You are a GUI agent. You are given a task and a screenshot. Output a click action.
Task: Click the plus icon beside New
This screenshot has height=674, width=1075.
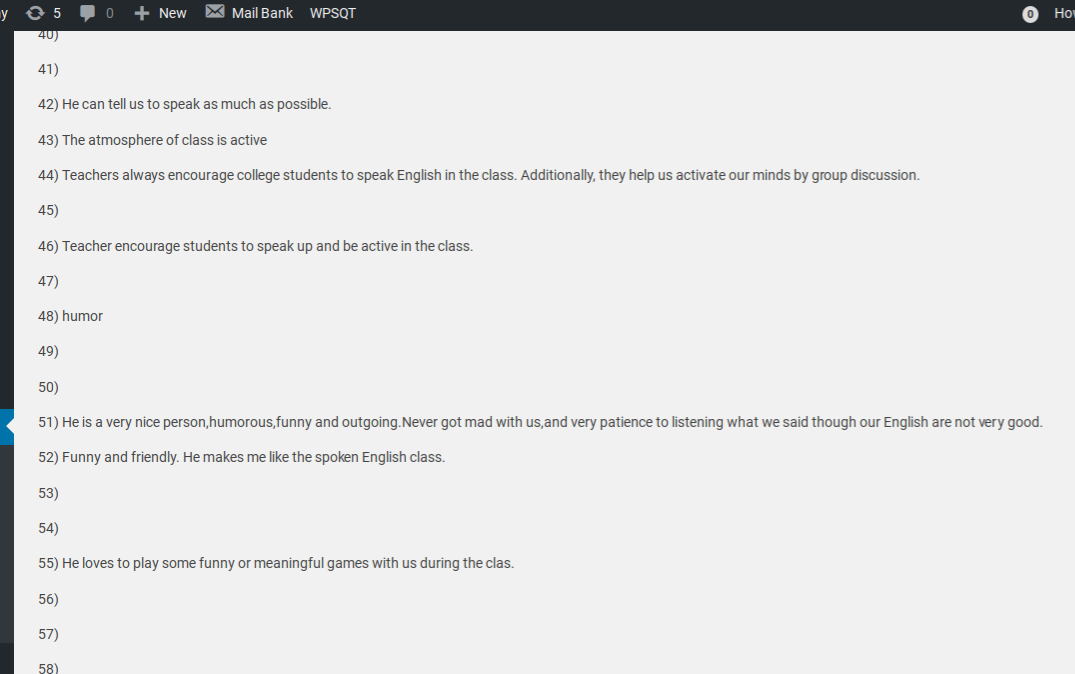142,13
